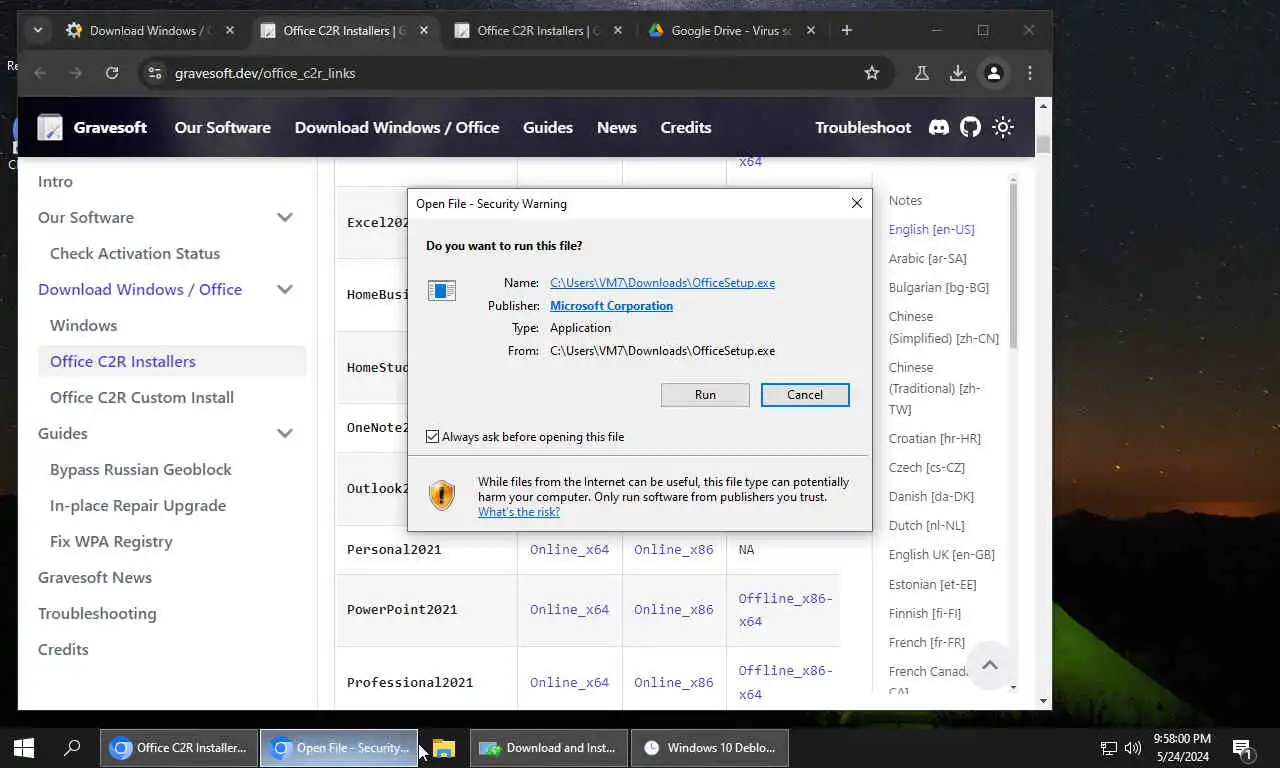
Task: Click Offline_x86-x64 link for PowerPoint2021
Action: pyautogui.click(x=786, y=609)
